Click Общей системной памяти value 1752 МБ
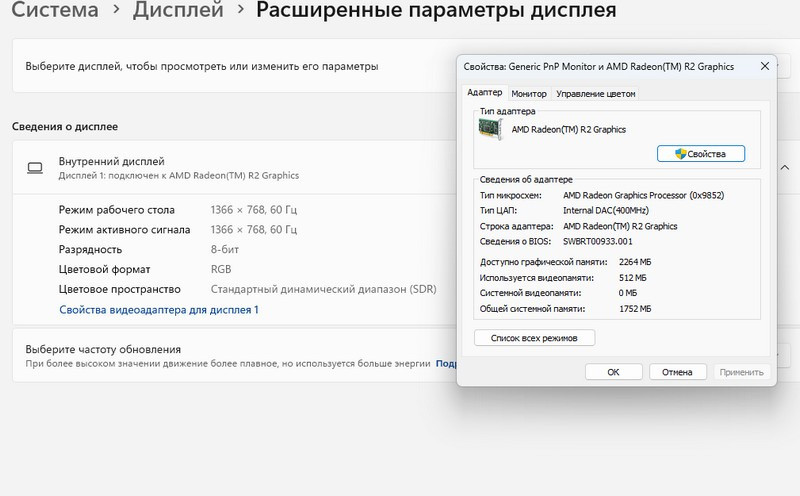This screenshot has width=800, height=496. (x=635, y=309)
